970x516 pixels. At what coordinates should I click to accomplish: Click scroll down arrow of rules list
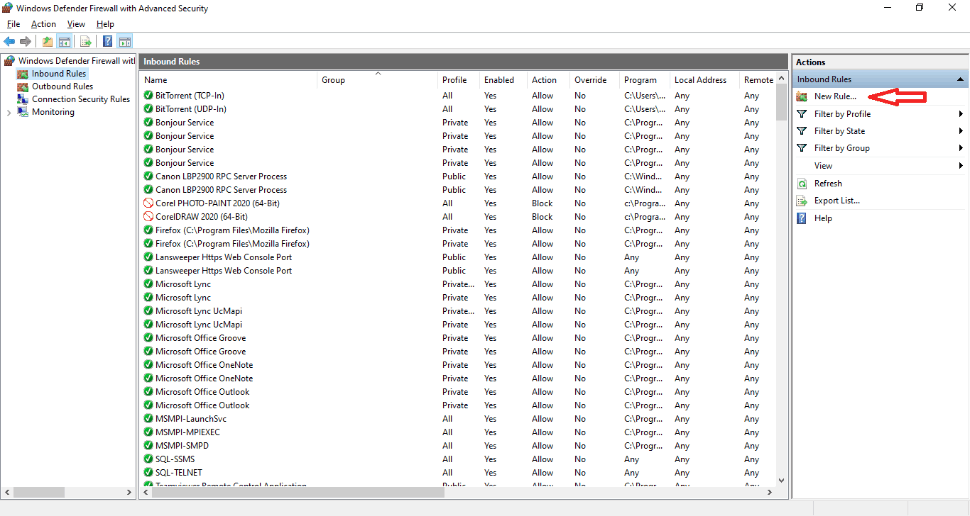pyautogui.click(x=781, y=481)
